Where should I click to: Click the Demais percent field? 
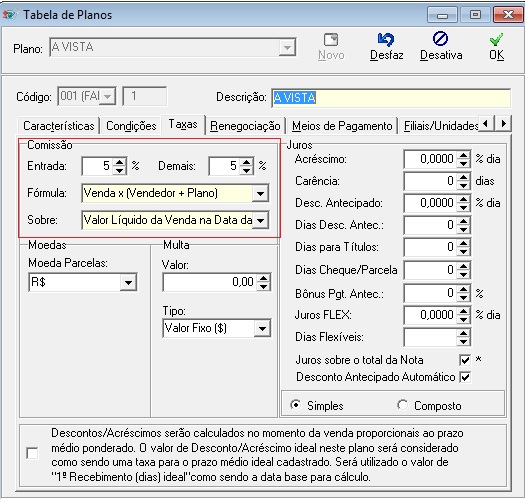click(x=225, y=166)
